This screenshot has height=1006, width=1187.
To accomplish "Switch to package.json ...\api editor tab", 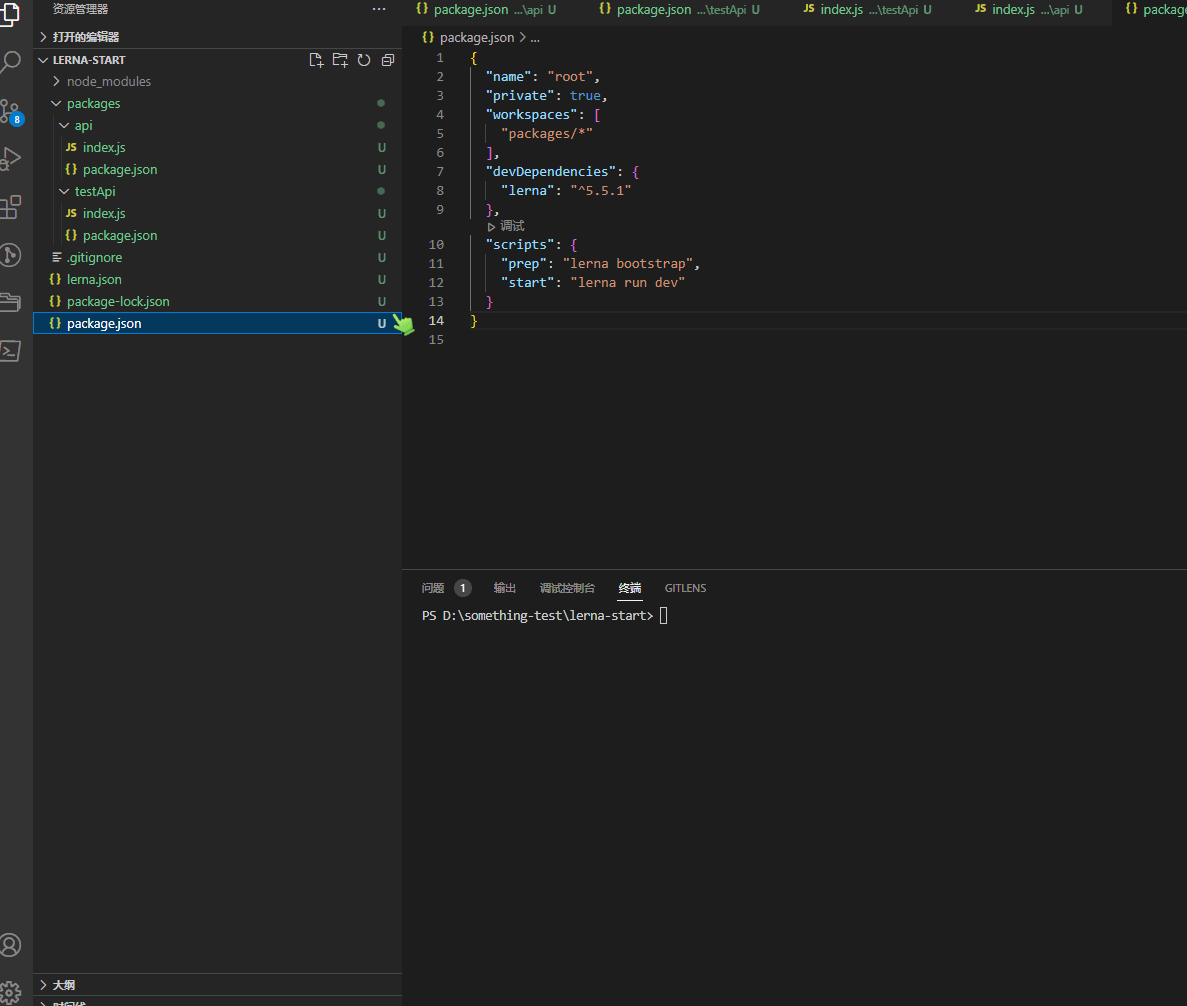I will point(486,10).
